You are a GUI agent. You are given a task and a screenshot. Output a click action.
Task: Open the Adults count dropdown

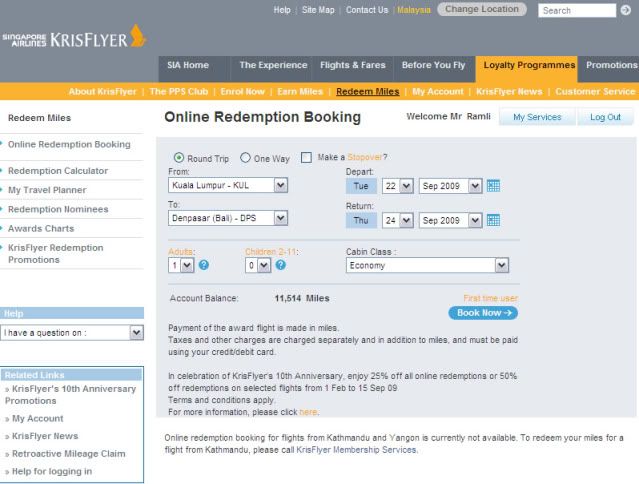pos(181,266)
